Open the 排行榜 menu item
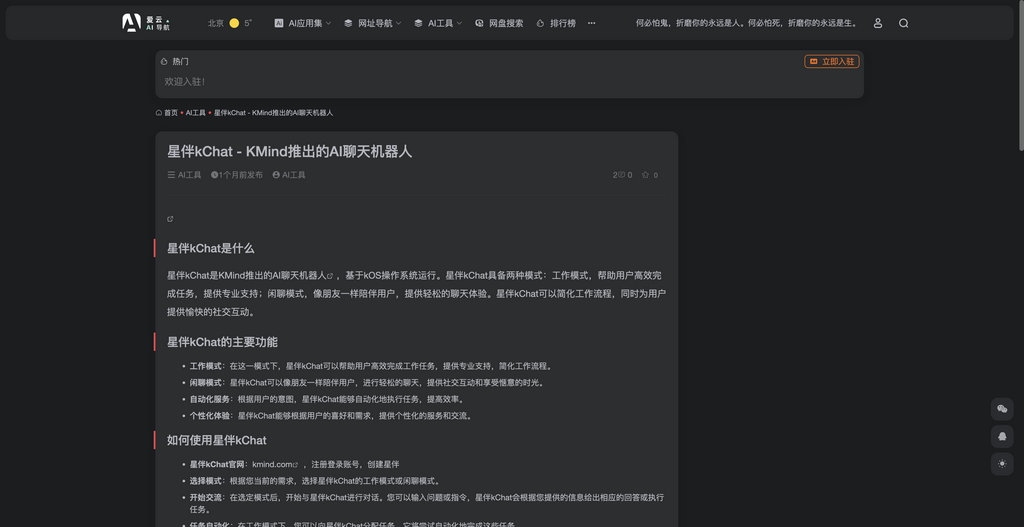The height and width of the screenshot is (527, 1024). tap(556, 23)
